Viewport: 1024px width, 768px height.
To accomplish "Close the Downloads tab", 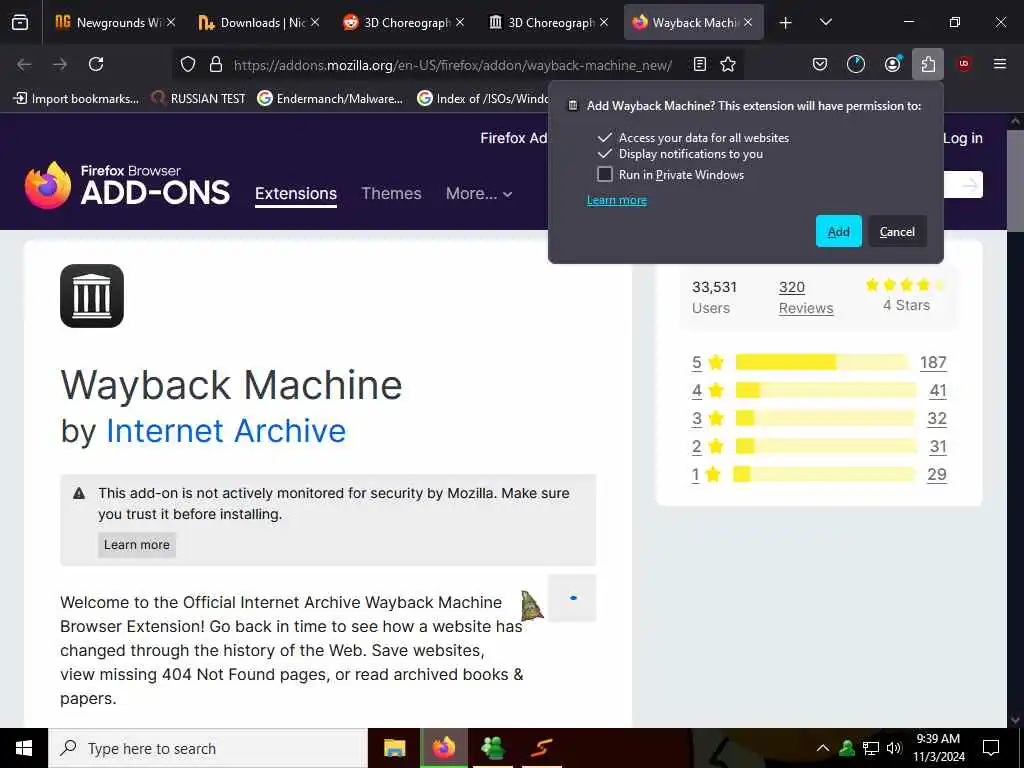I will pyautogui.click(x=315, y=22).
